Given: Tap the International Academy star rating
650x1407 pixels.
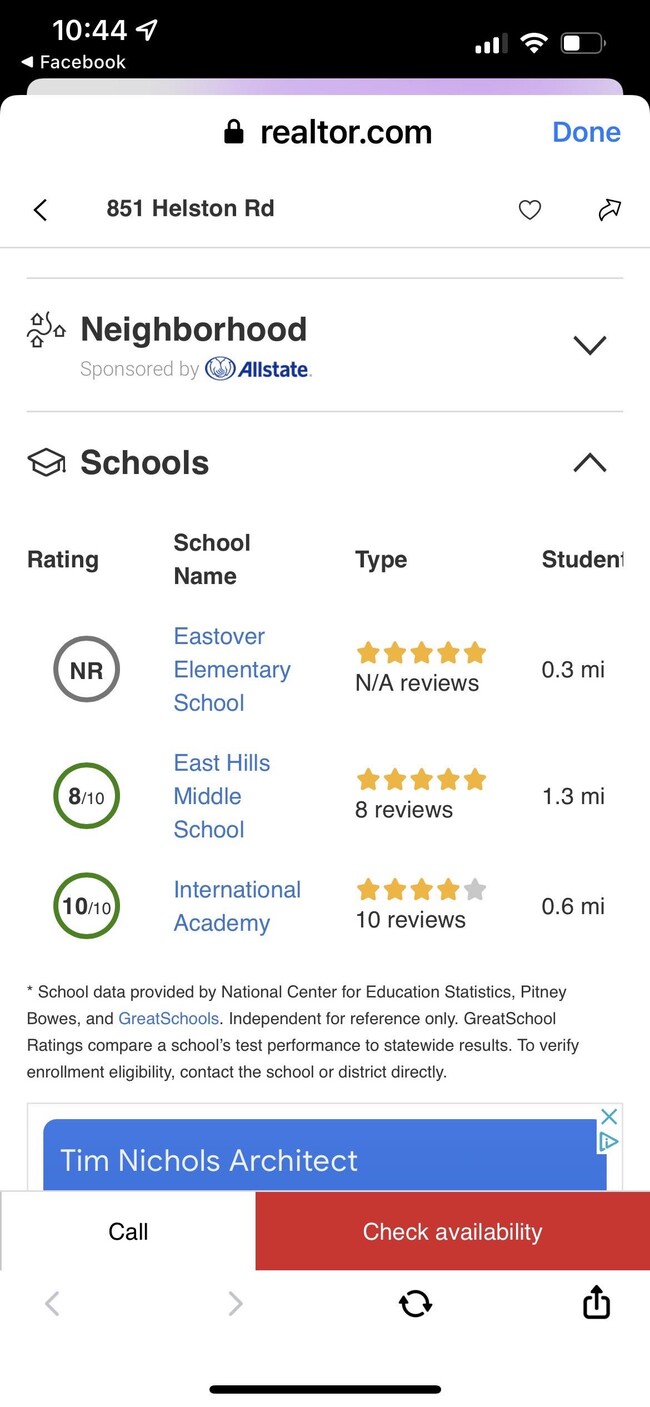Looking at the screenshot, I should [x=421, y=889].
